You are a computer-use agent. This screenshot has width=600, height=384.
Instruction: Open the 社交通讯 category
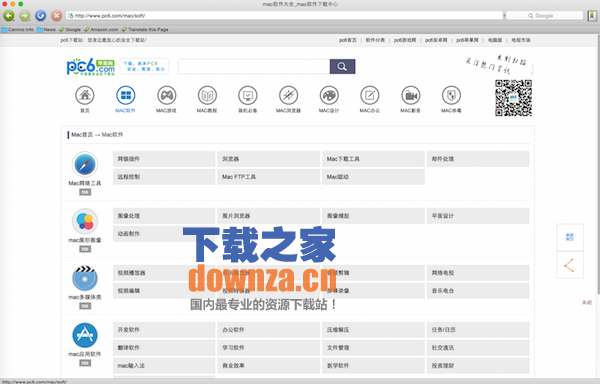(x=478, y=348)
